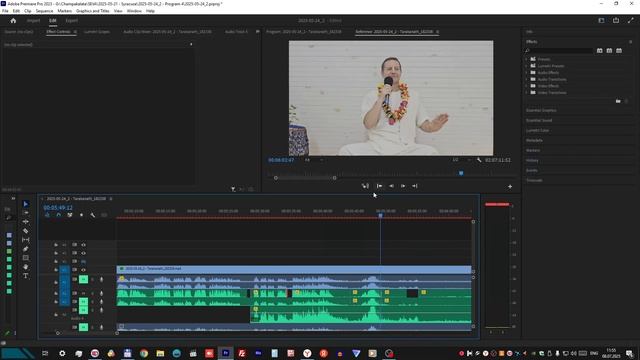Open the Graphics and Titles menu
The height and width of the screenshot is (360, 640).
[93, 11]
